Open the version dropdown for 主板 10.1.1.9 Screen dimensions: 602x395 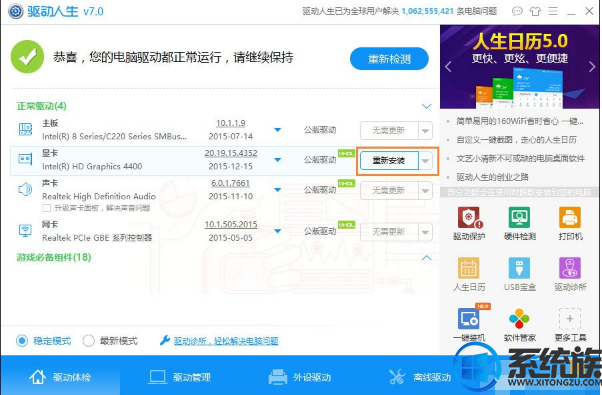(x=278, y=130)
